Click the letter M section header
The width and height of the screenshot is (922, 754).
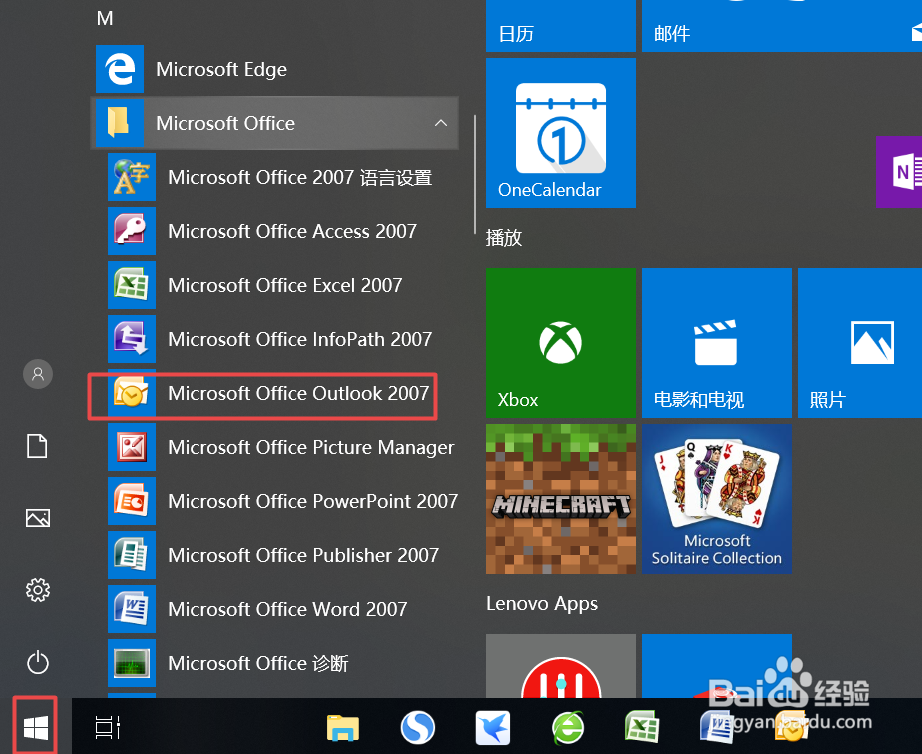click(105, 18)
